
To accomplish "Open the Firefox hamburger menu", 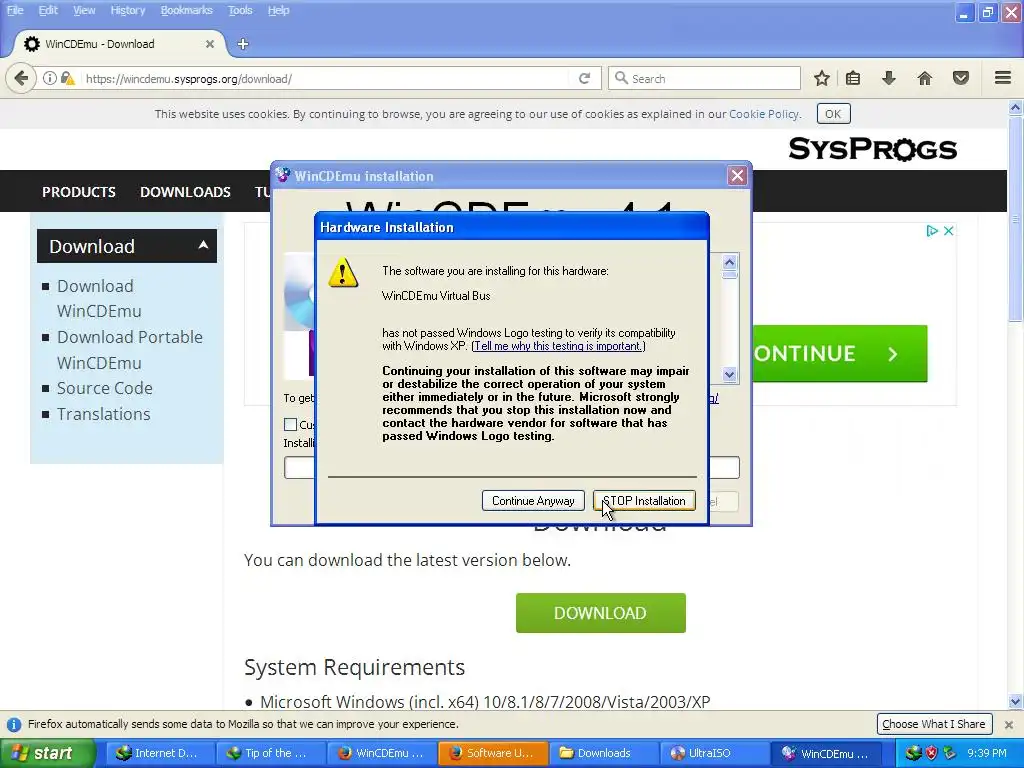I will pyautogui.click(x=1003, y=78).
